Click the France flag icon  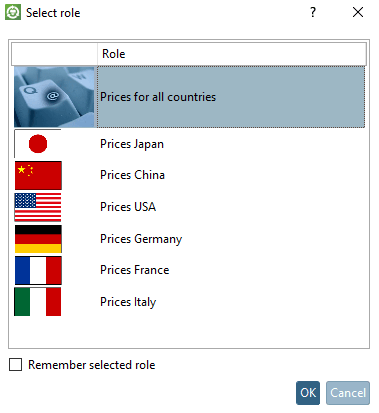pyautogui.click(x=38, y=270)
